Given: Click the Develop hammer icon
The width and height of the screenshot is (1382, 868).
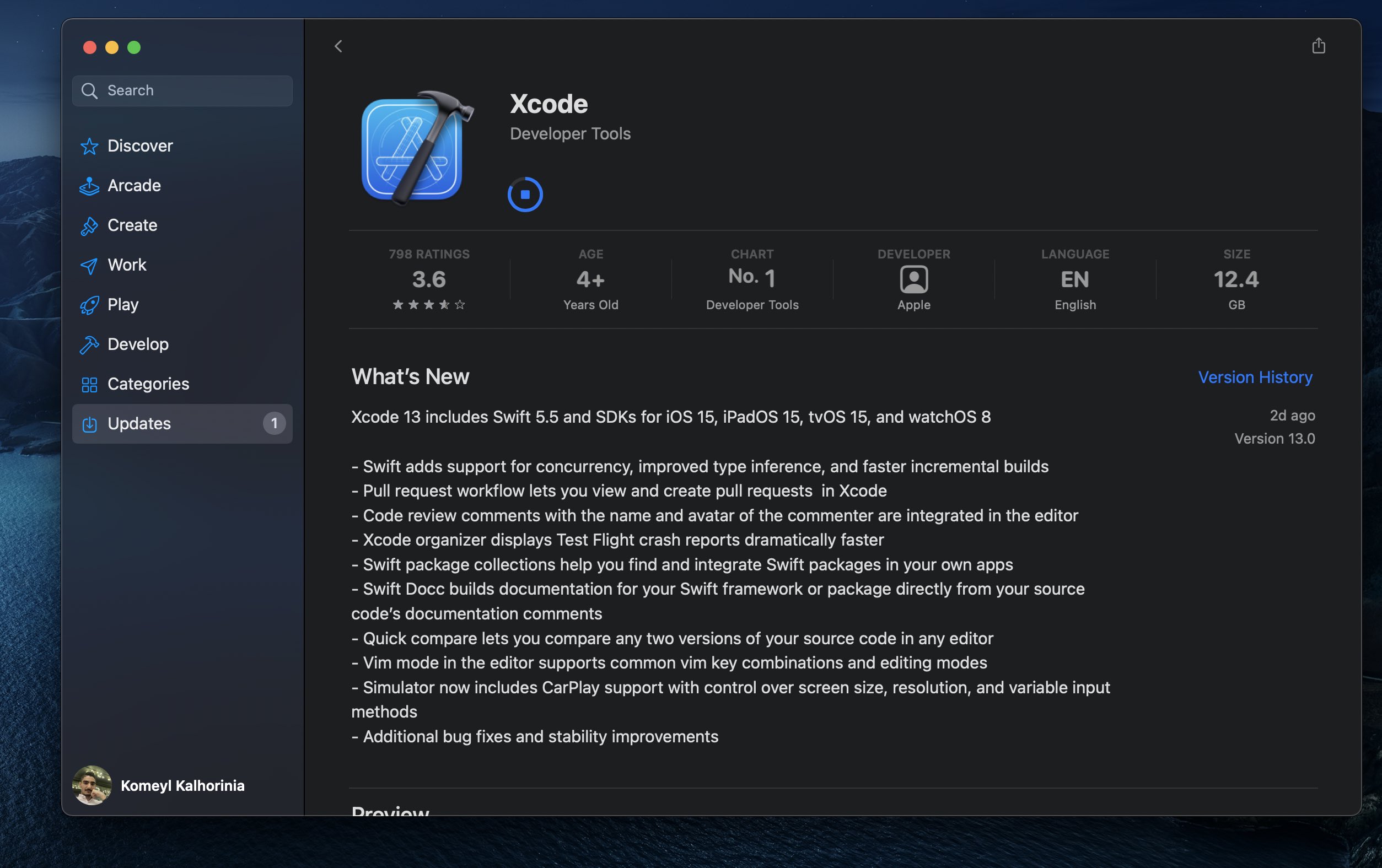Looking at the screenshot, I should click(x=89, y=345).
